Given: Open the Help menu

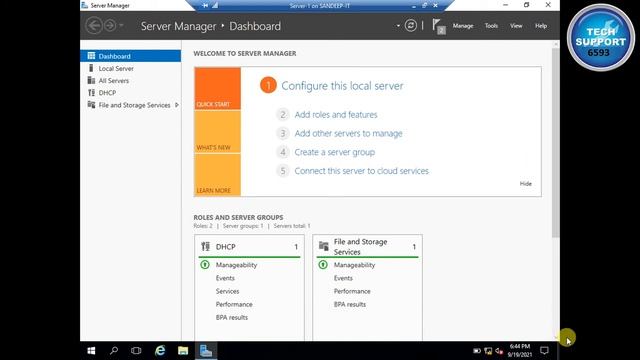Looking at the screenshot, I should [x=541, y=26].
